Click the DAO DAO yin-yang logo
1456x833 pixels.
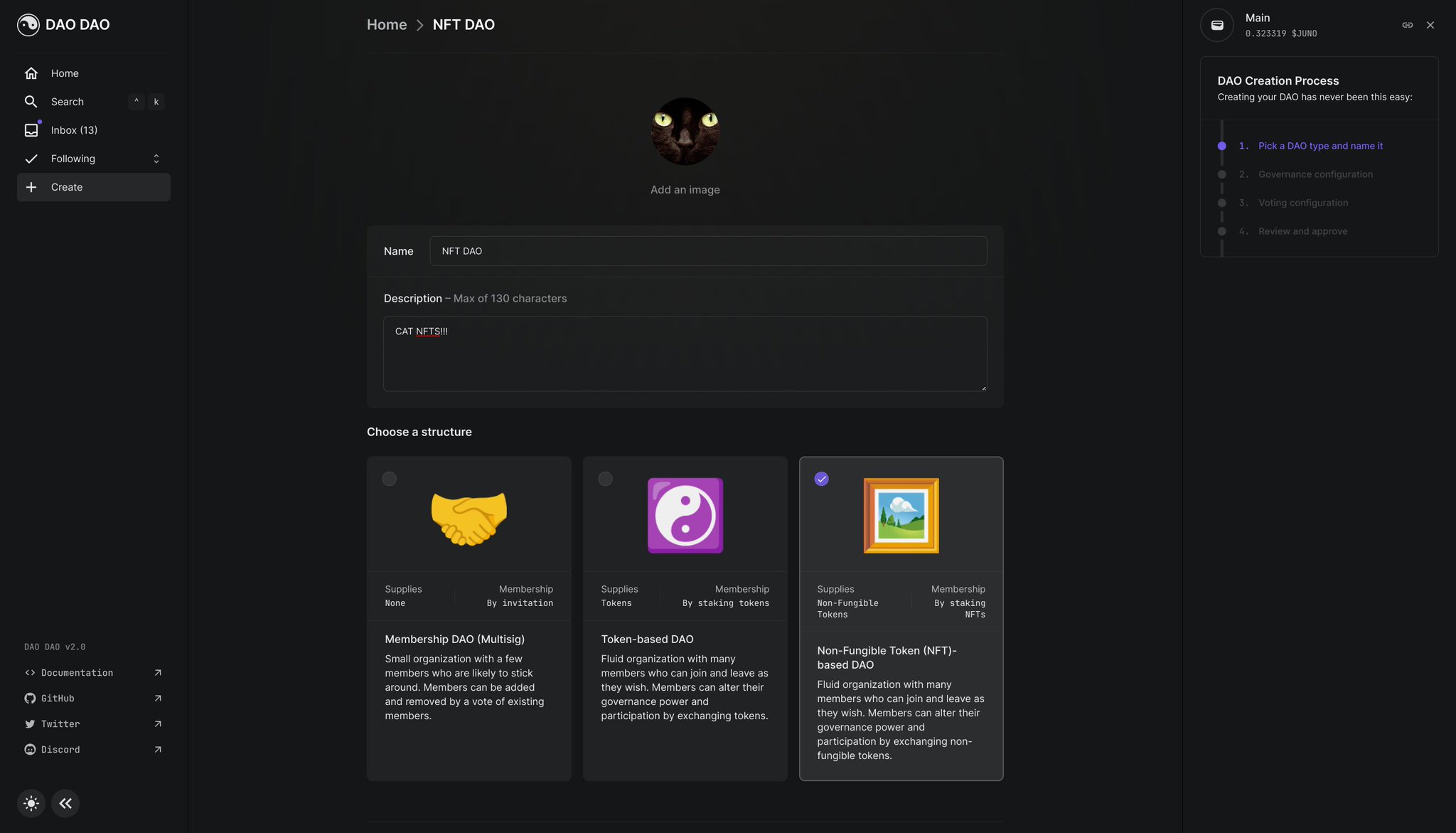(28, 25)
